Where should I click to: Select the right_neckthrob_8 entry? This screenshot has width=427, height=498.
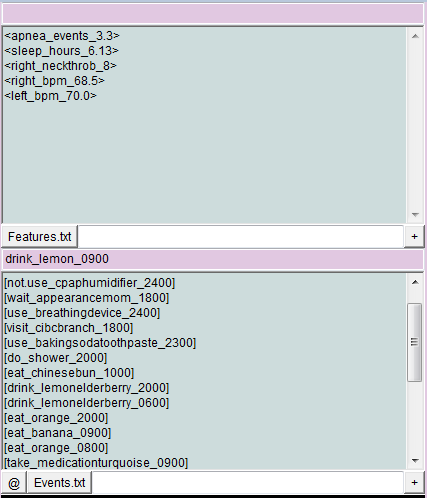[x=61, y=66]
